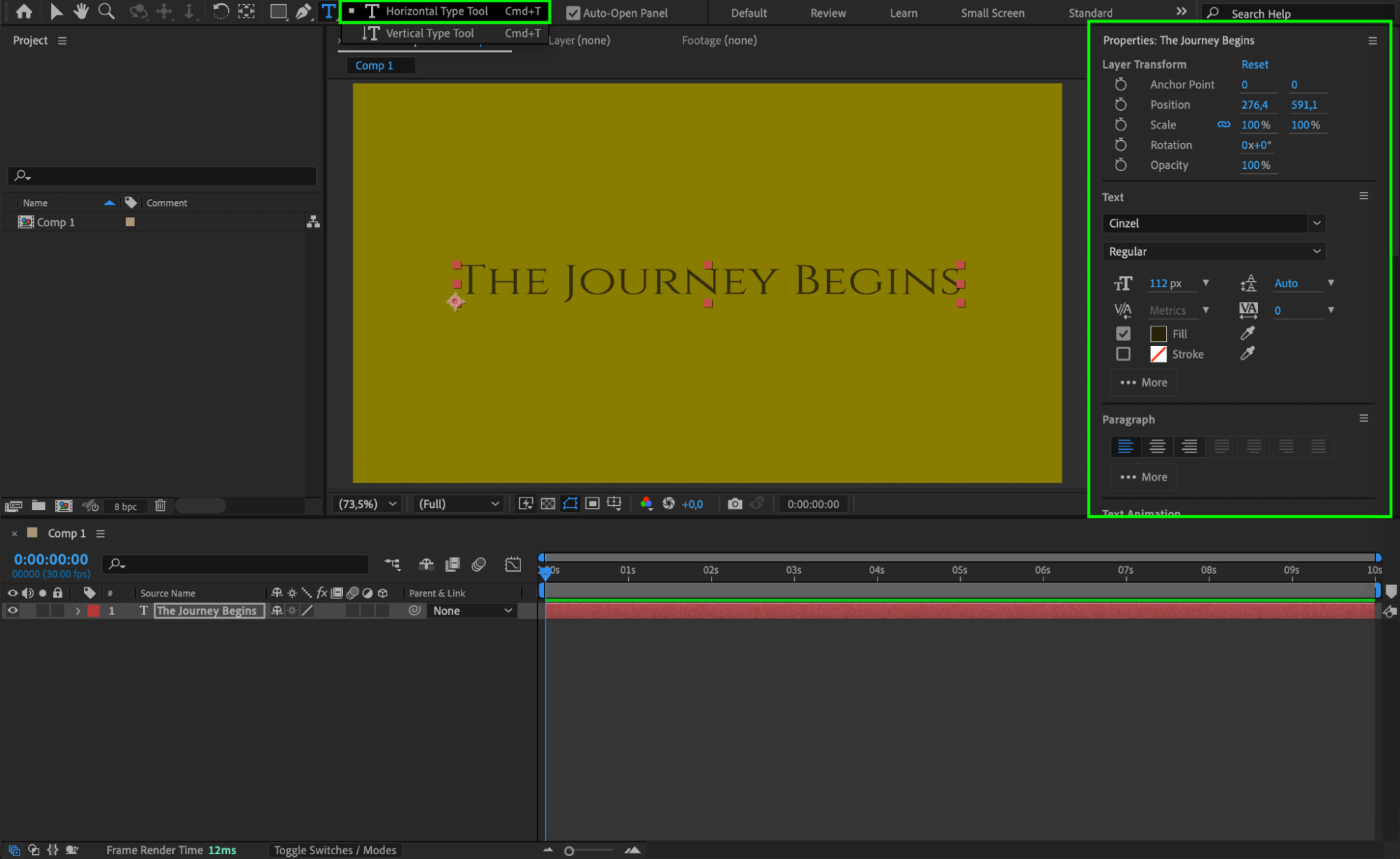This screenshot has height=859, width=1400.
Task: Switch to the Review workspace
Action: coord(828,13)
